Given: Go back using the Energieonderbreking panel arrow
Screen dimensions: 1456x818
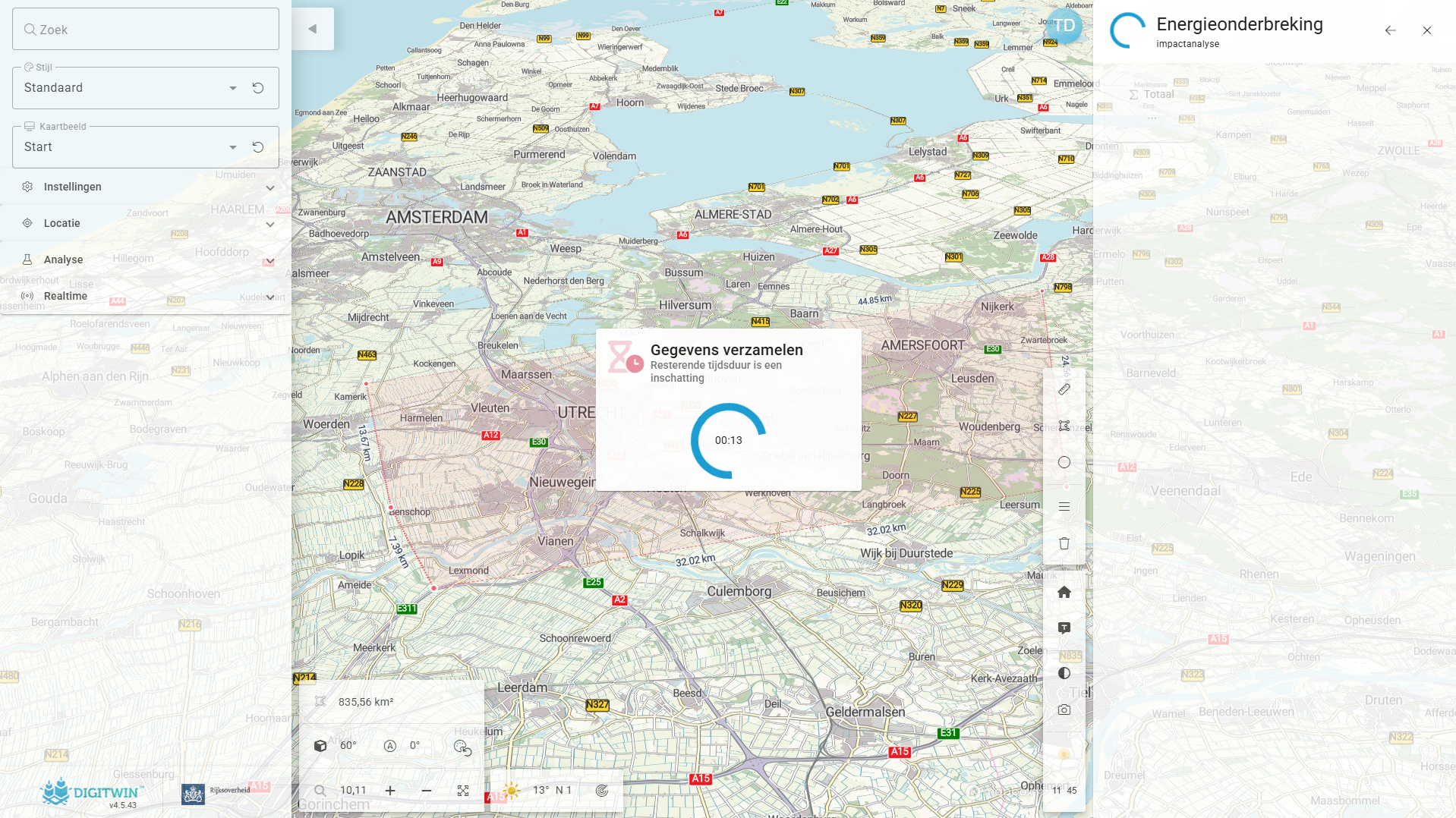Looking at the screenshot, I should pyautogui.click(x=1390, y=30).
